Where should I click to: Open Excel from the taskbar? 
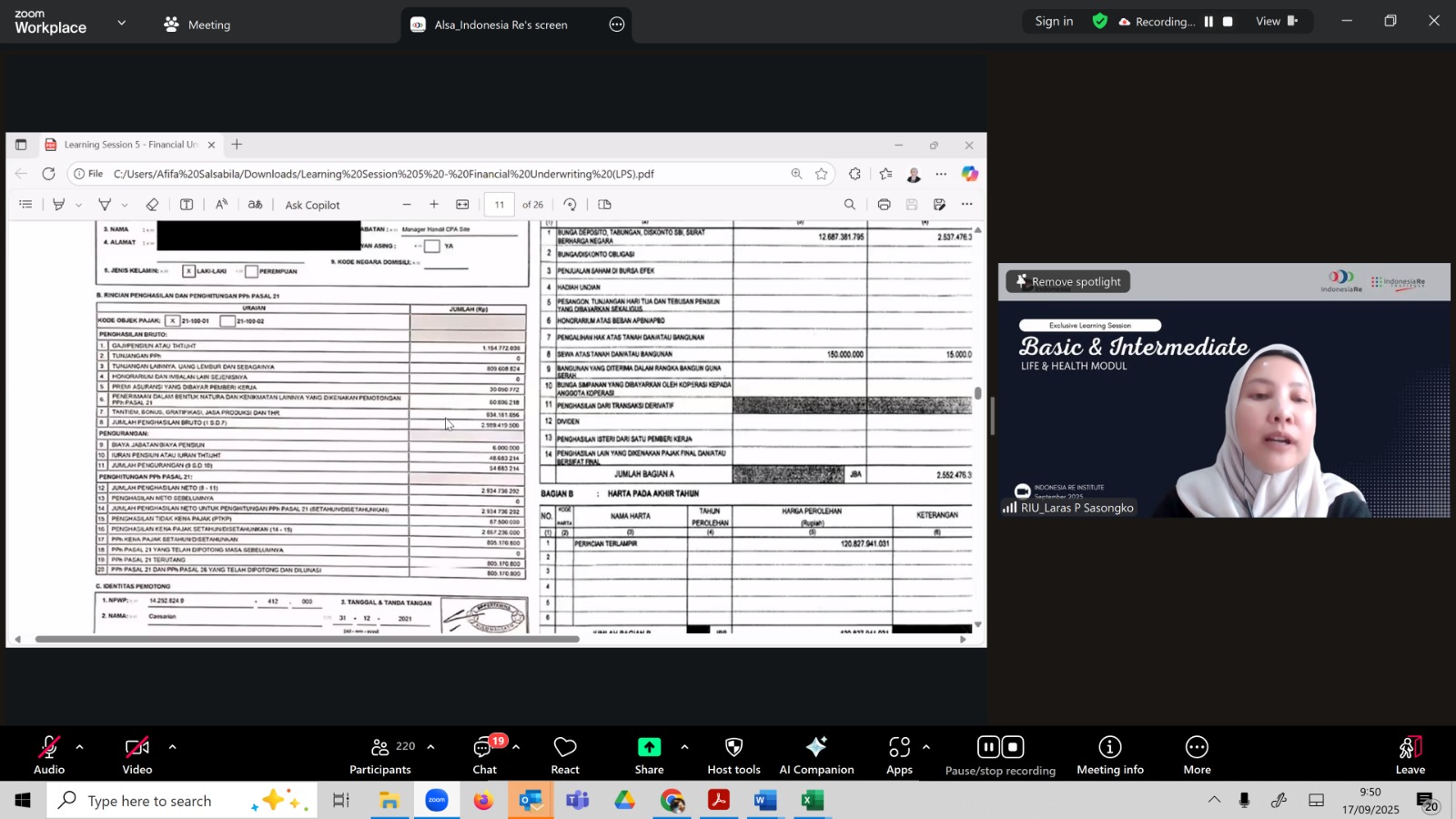pyautogui.click(x=812, y=801)
